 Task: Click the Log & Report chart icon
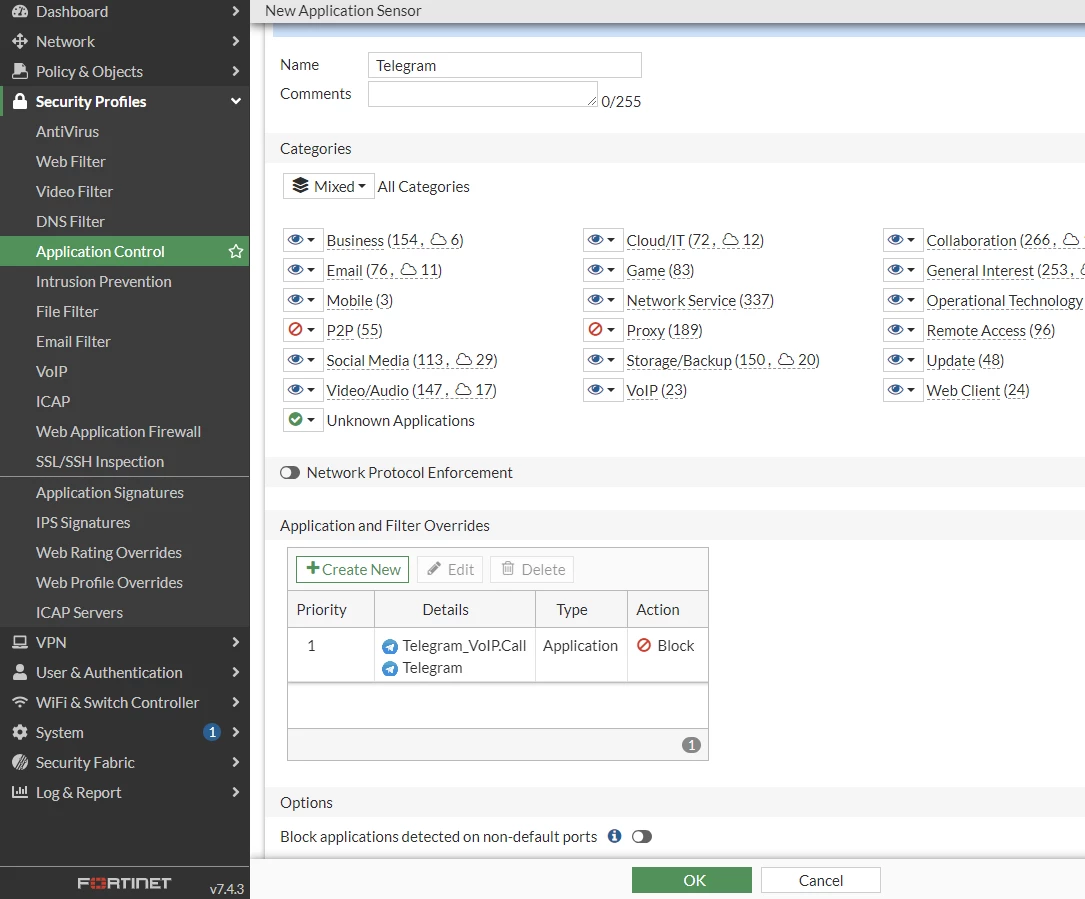point(20,792)
